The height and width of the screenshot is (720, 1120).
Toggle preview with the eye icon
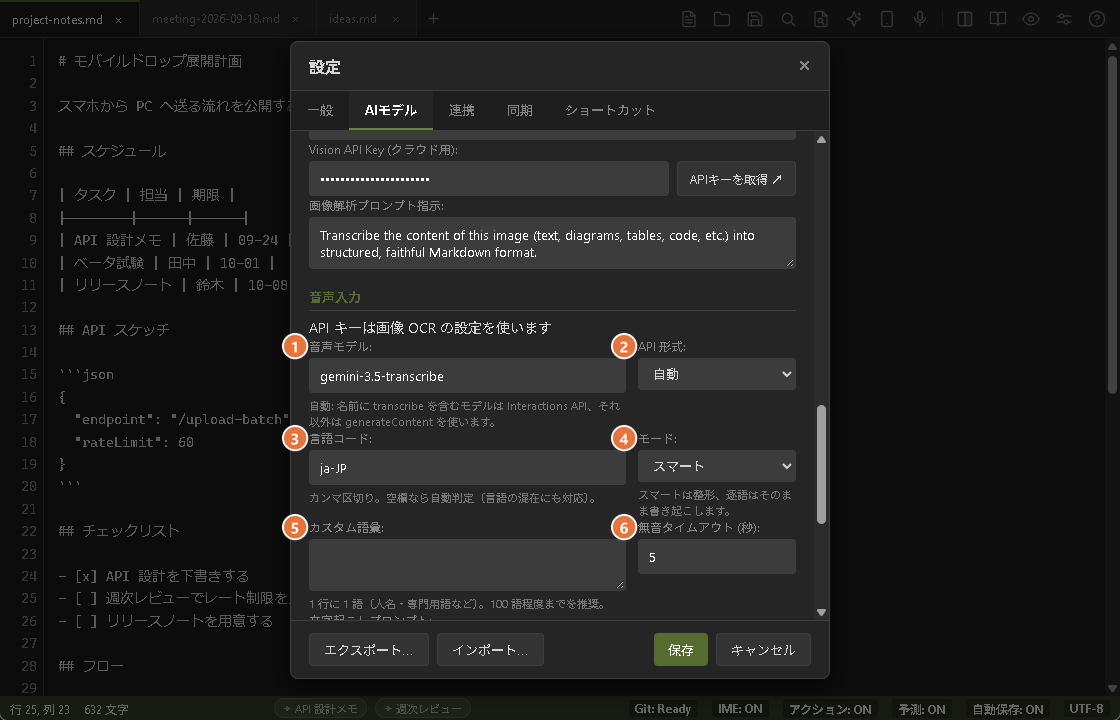(1031, 19)
